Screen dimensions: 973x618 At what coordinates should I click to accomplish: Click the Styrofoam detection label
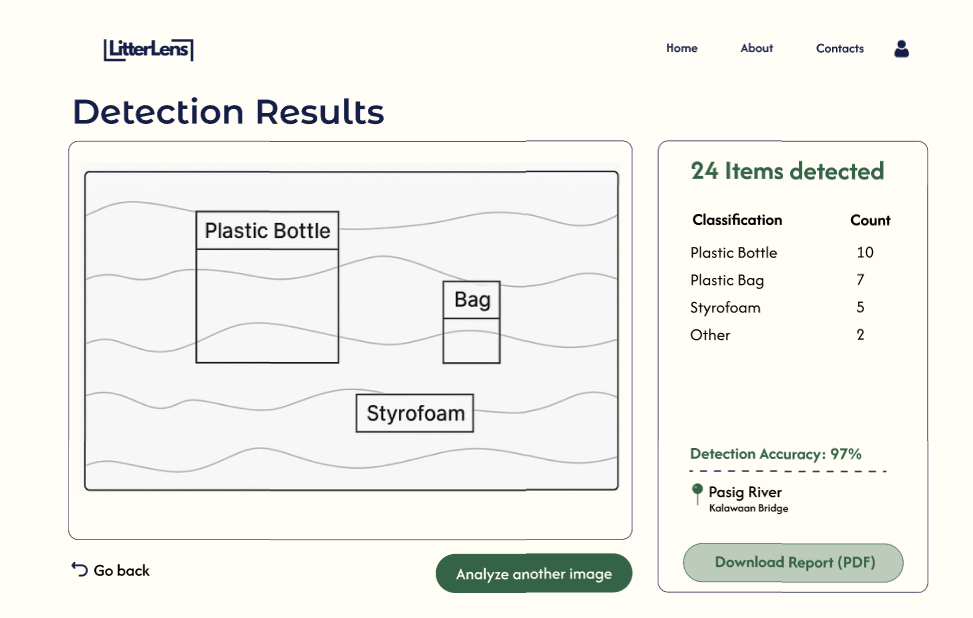(x=415, y=413)
